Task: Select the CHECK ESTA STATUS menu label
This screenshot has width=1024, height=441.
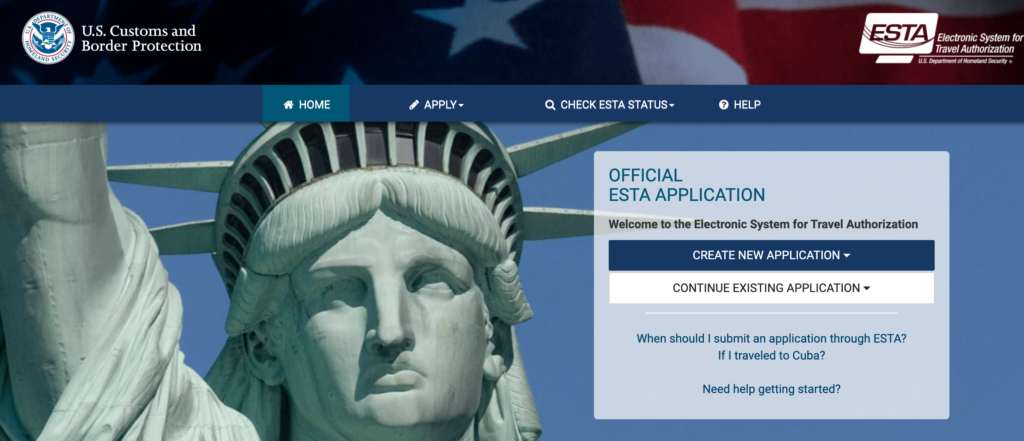Action: 614,105
